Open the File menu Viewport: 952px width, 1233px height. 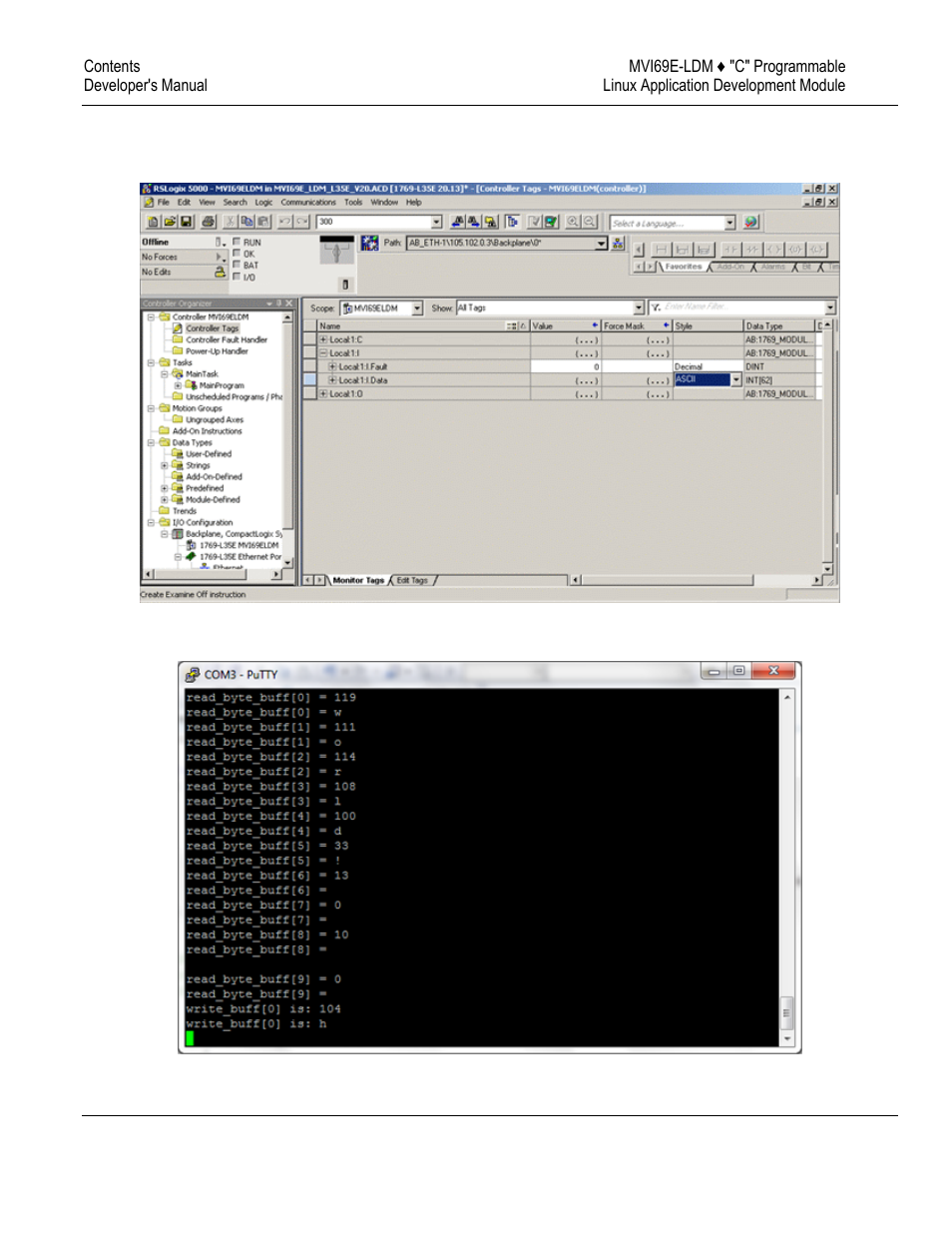(x=164, y=202)
